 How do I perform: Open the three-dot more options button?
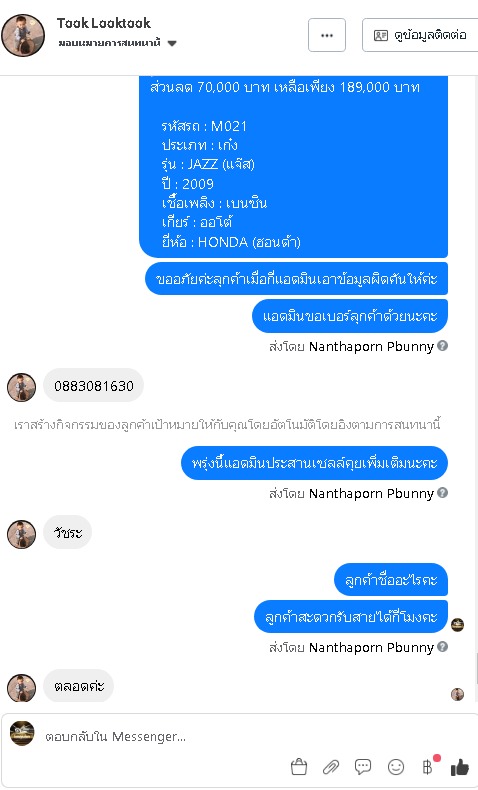pyautogui.click(x=327, y=35)
